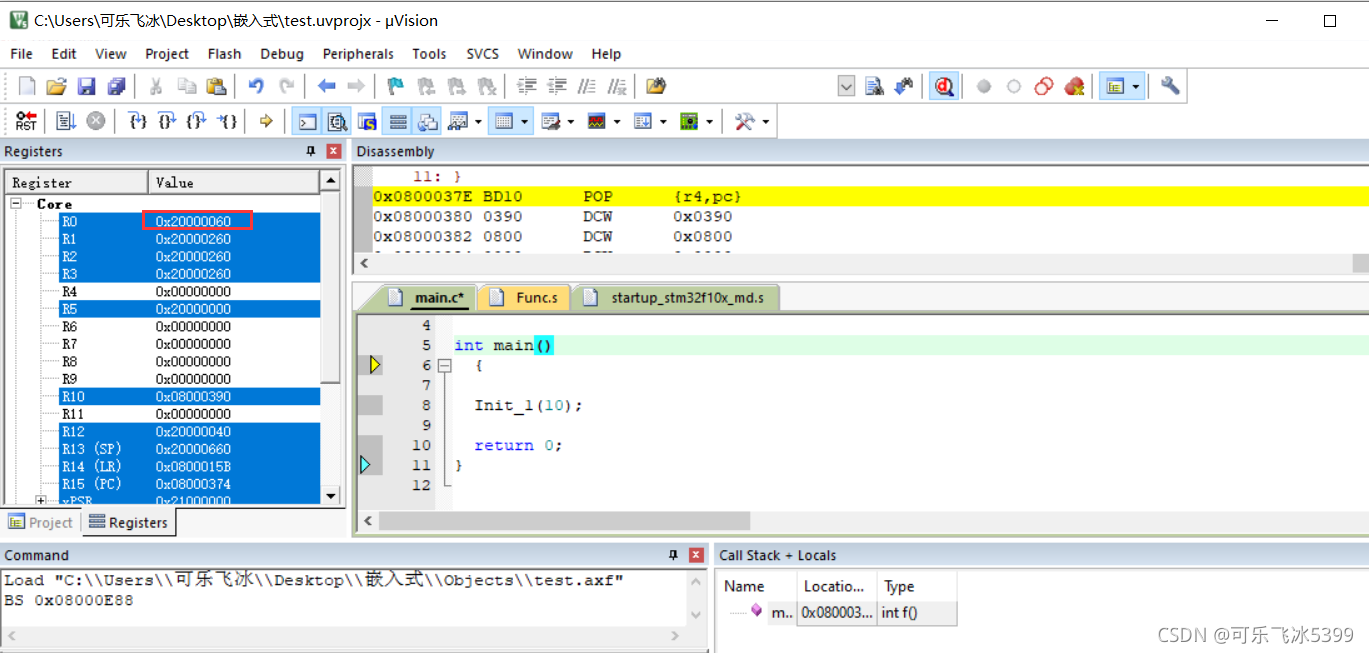Click the Type column header in Call Stack

917,586
